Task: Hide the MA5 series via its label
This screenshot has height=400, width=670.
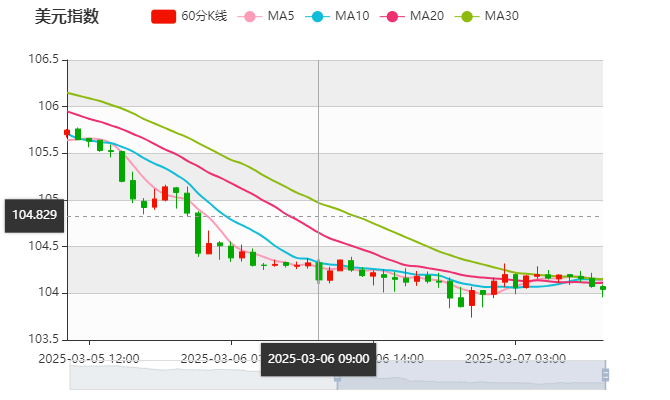Action: [281, 17]
